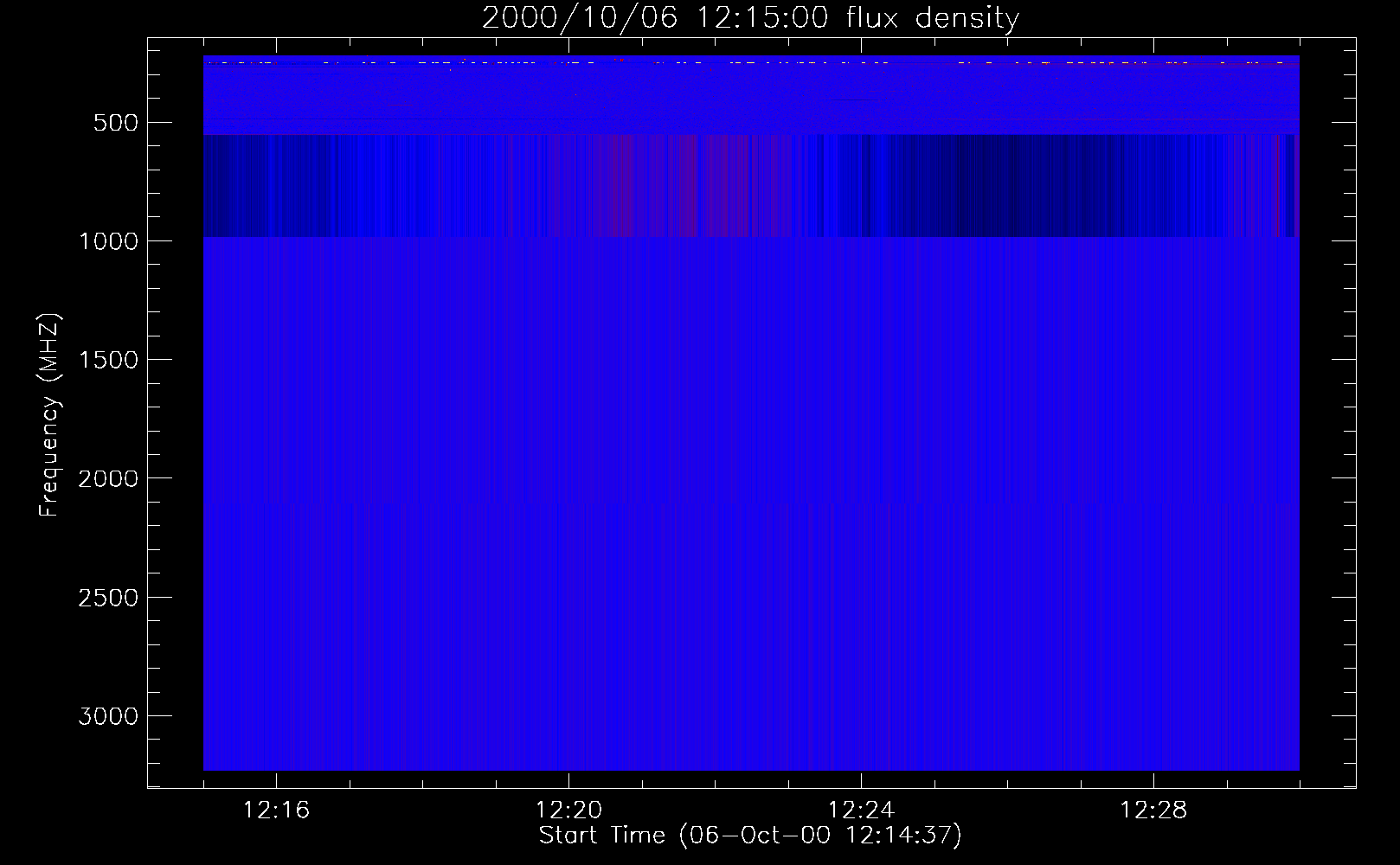This screenshot has height=865, width=1400.
Task: Click the 1500 frequency tick label
Action: coord(108,360)
